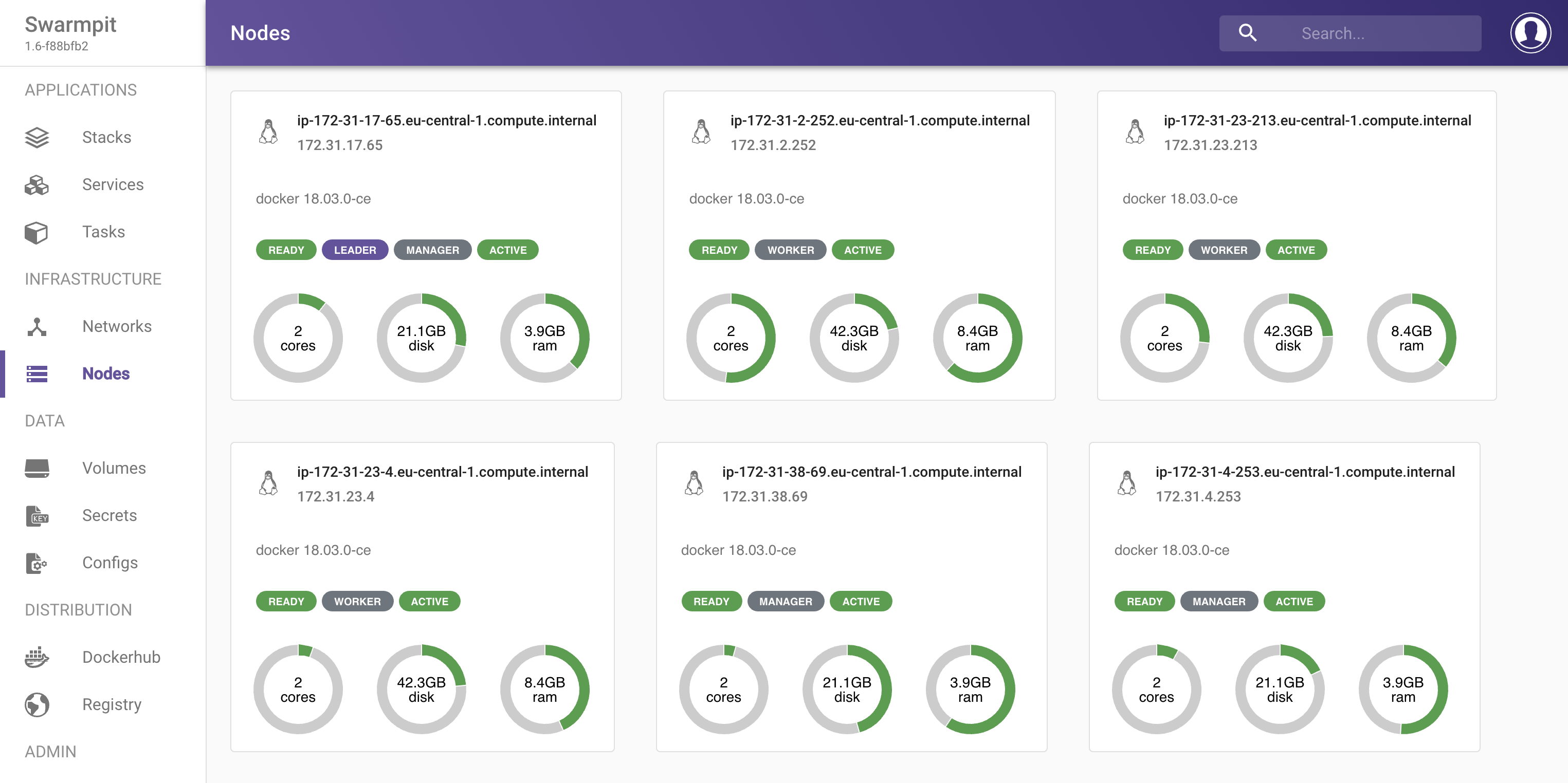Screen dimensions: 1568x783
Task: Expand the ADMIN section
Action: tap(51, 751)
